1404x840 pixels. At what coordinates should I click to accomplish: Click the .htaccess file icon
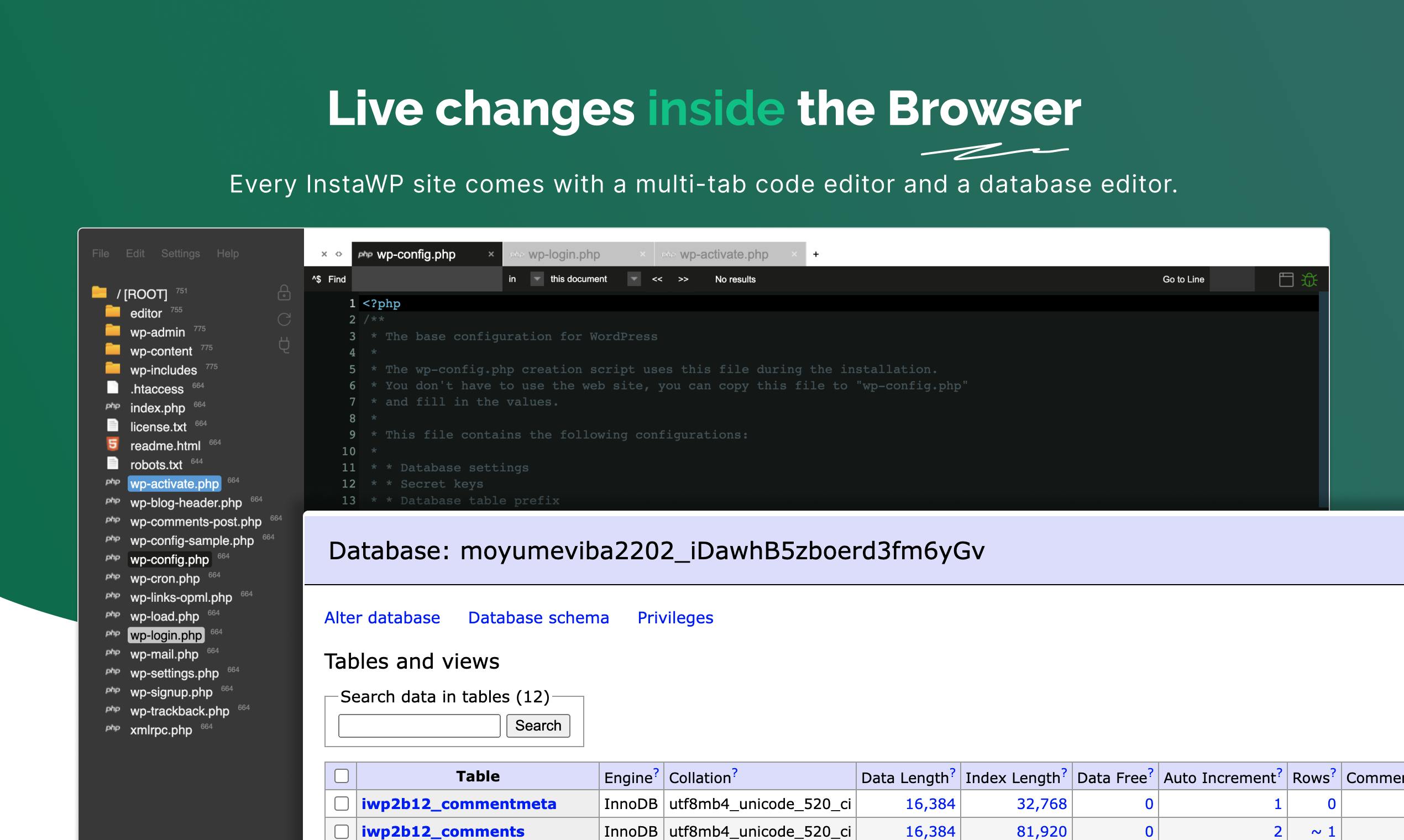point(113,387)
